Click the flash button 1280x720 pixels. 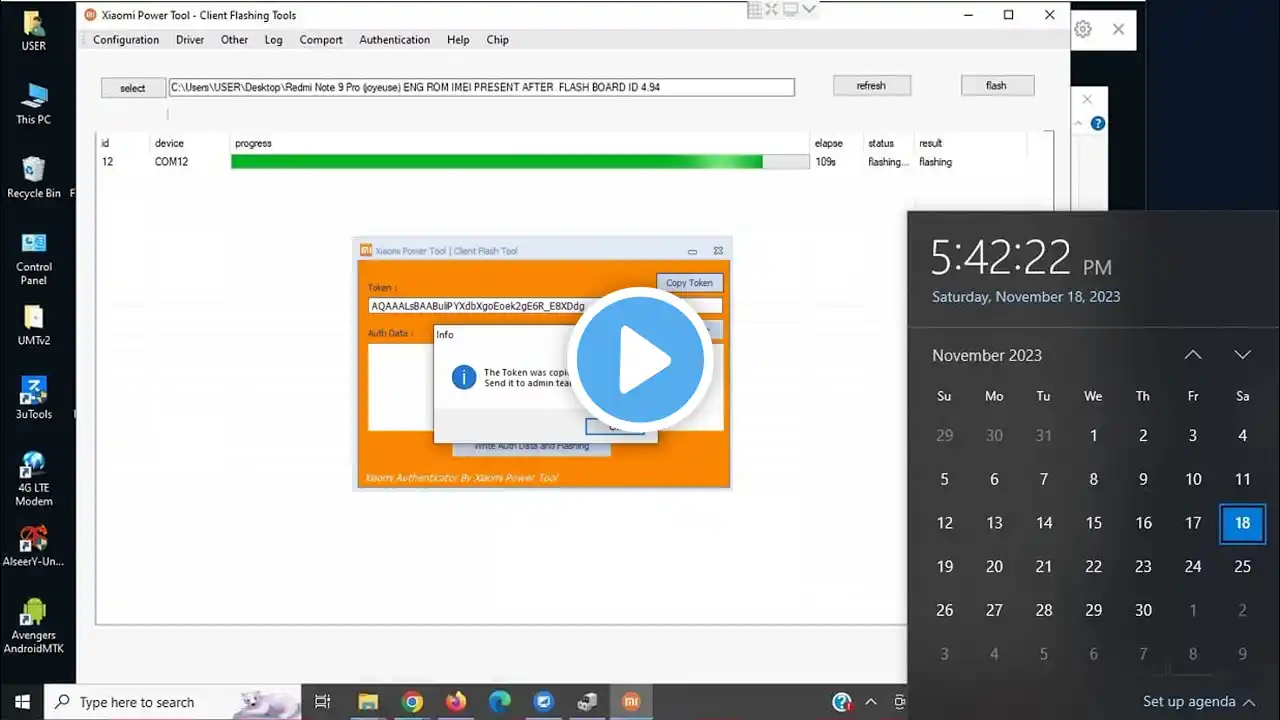point(996,86)
